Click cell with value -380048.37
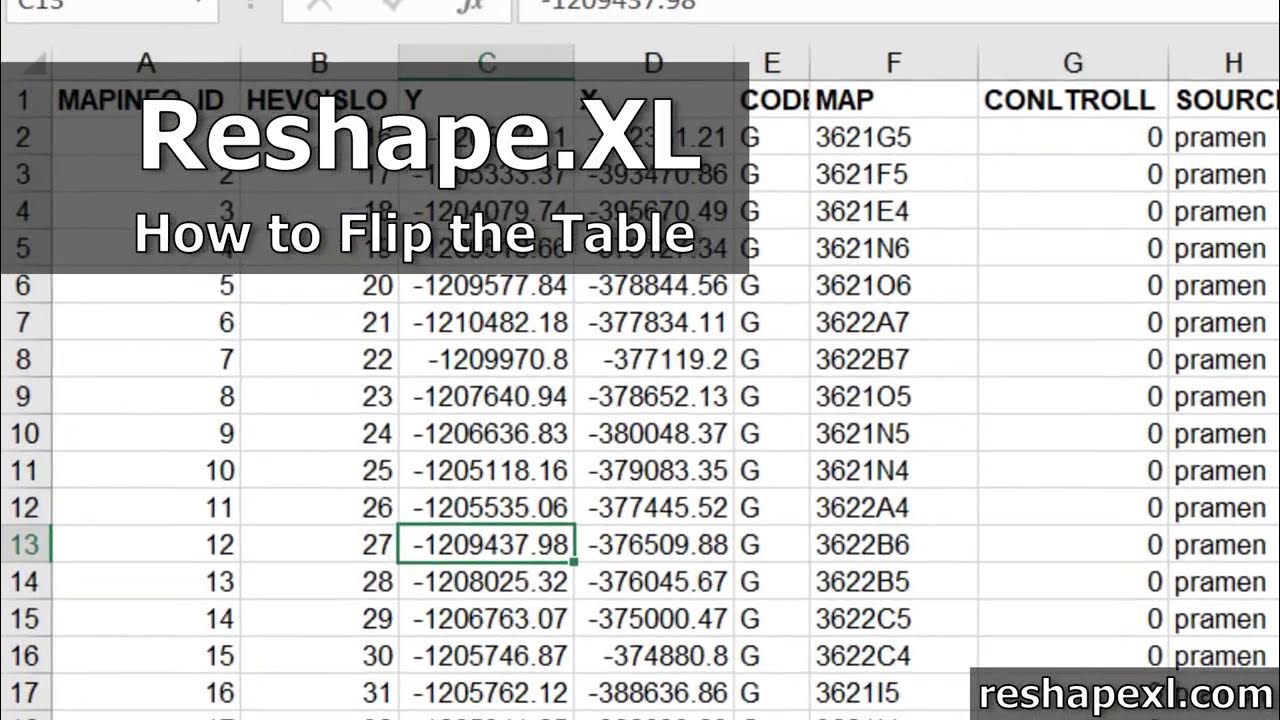Image resolution: width=1280 pixels, height=720 pixels. tap(654, 434)
